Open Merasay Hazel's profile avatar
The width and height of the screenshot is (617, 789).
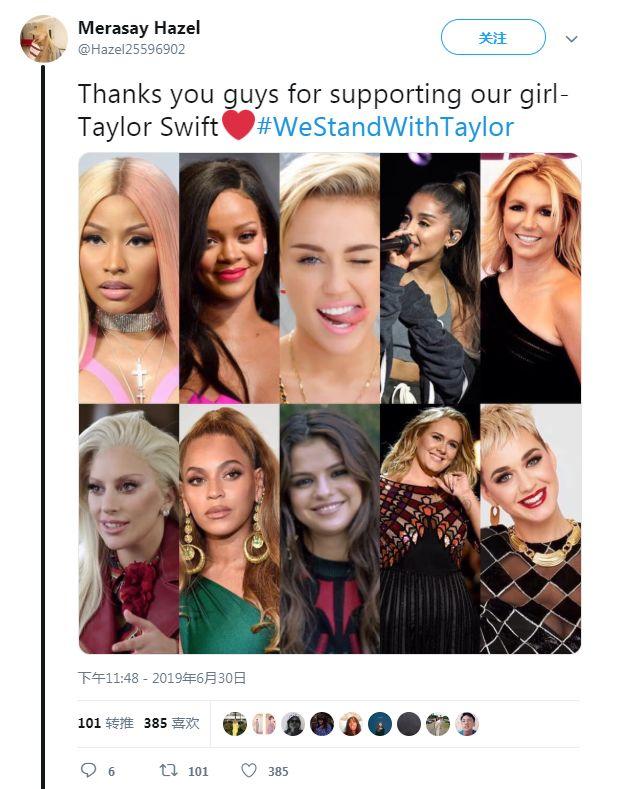click(44, 39)
